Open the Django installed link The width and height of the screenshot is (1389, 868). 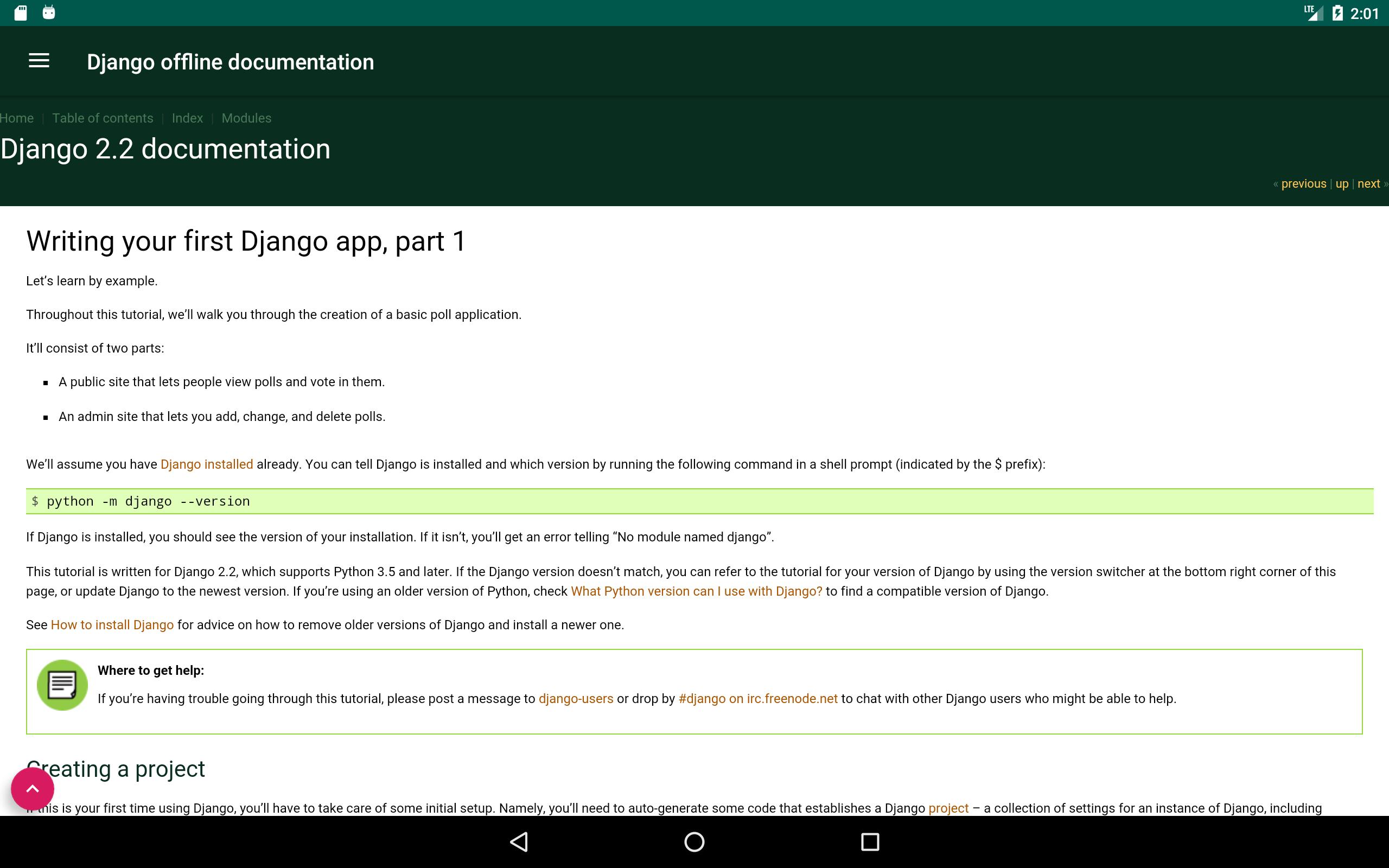207,464
